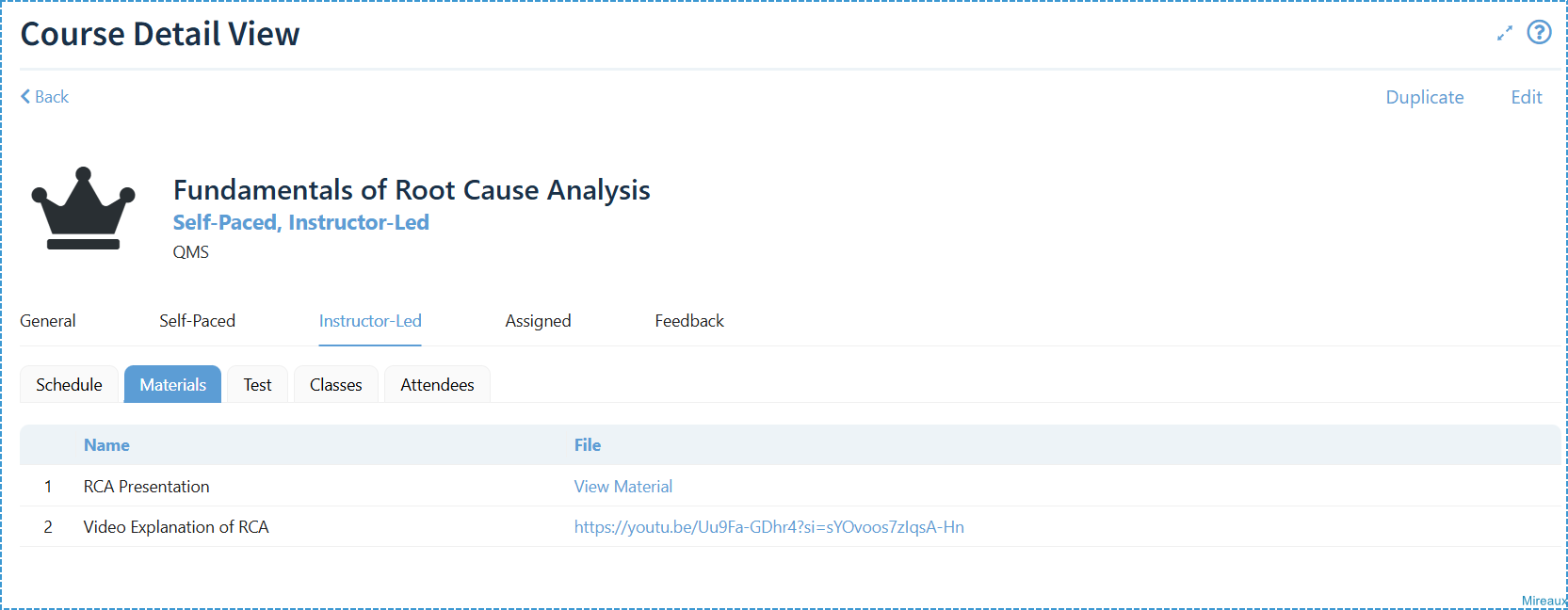Open the youtu.be video link
Viewport: 1568px width, 610px height.
coord(769,527)
